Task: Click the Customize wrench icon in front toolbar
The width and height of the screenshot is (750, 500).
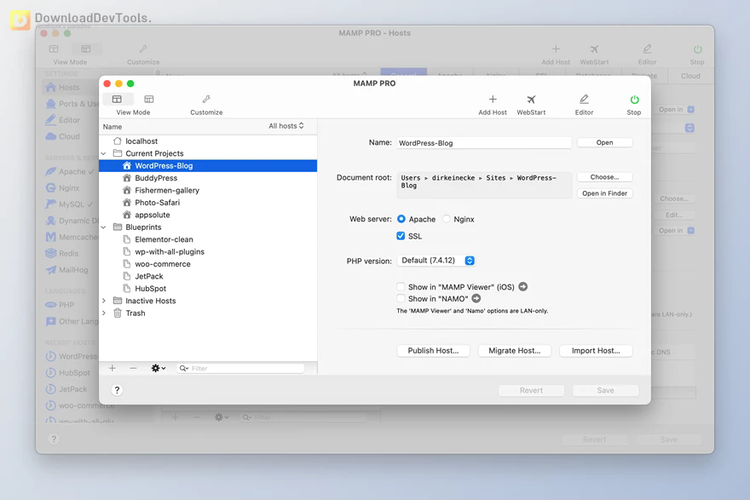Action: pyautogui.click(x=206, y=99)
